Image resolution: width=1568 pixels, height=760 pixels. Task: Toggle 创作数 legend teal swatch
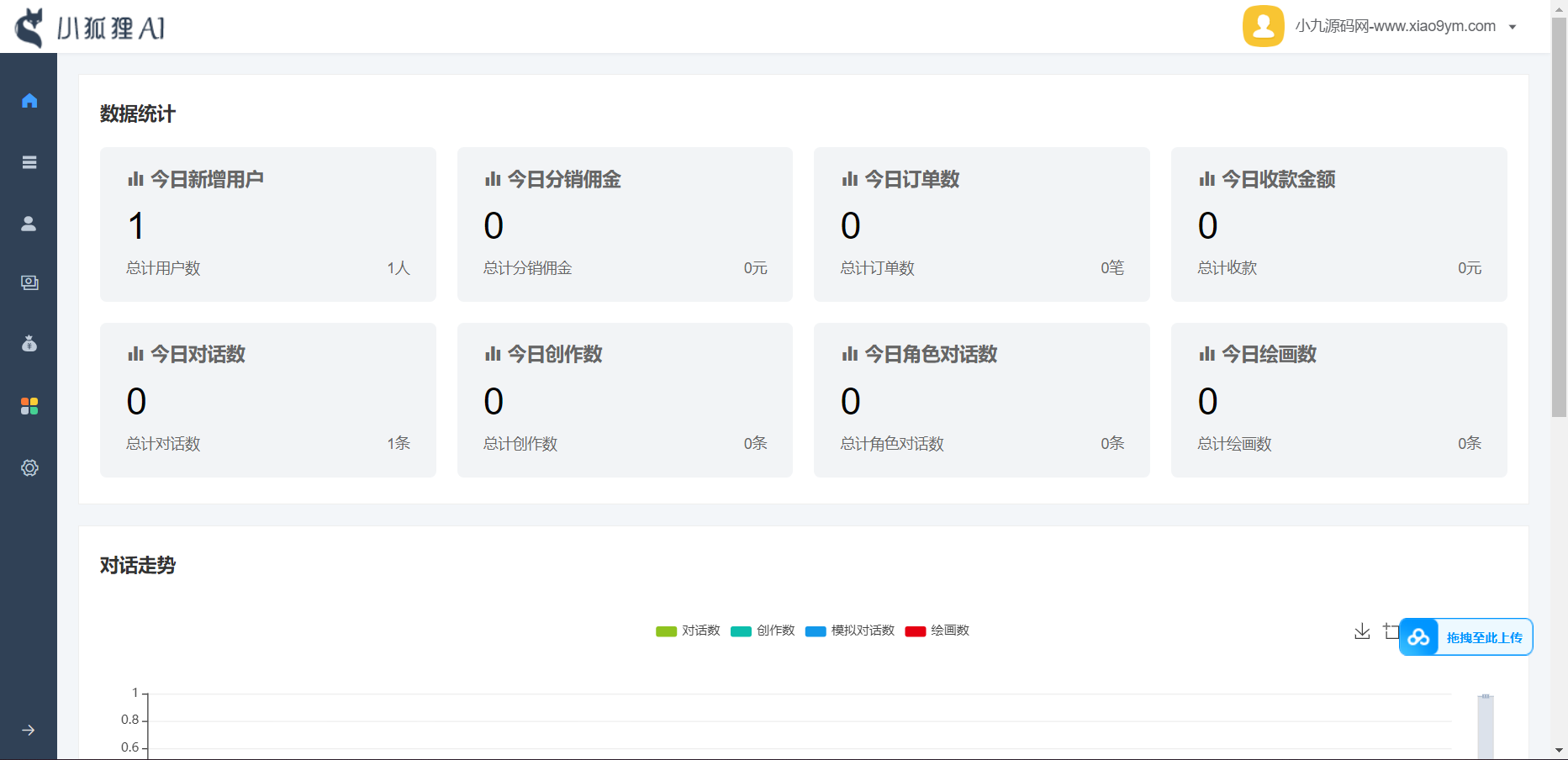(x=741, y=631)
